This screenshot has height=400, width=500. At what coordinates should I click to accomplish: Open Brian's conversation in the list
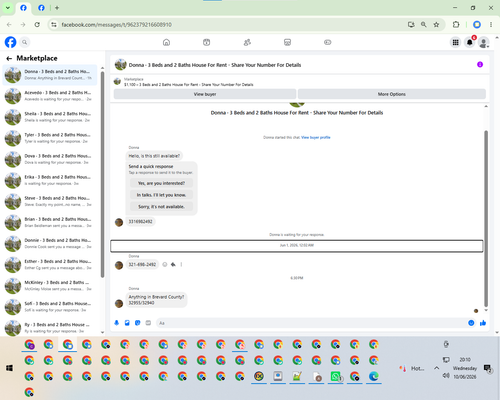pos(50,222)
